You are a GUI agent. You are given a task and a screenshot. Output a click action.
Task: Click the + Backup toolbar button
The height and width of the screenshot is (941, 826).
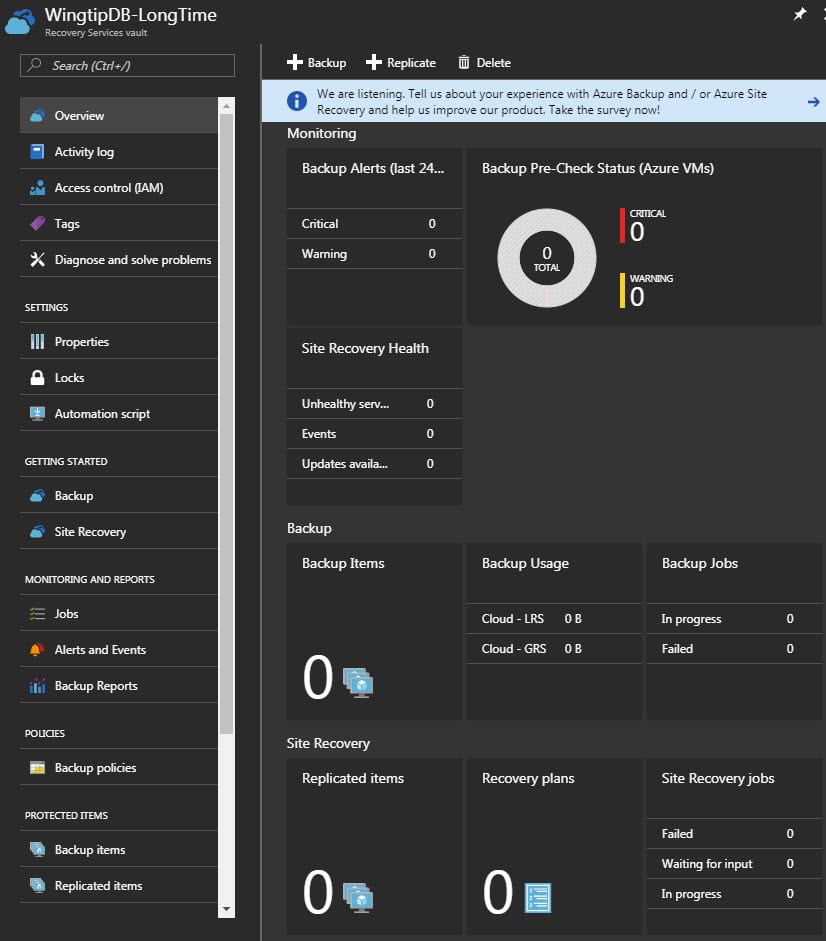pyautogui.click(x=316, y=62)
